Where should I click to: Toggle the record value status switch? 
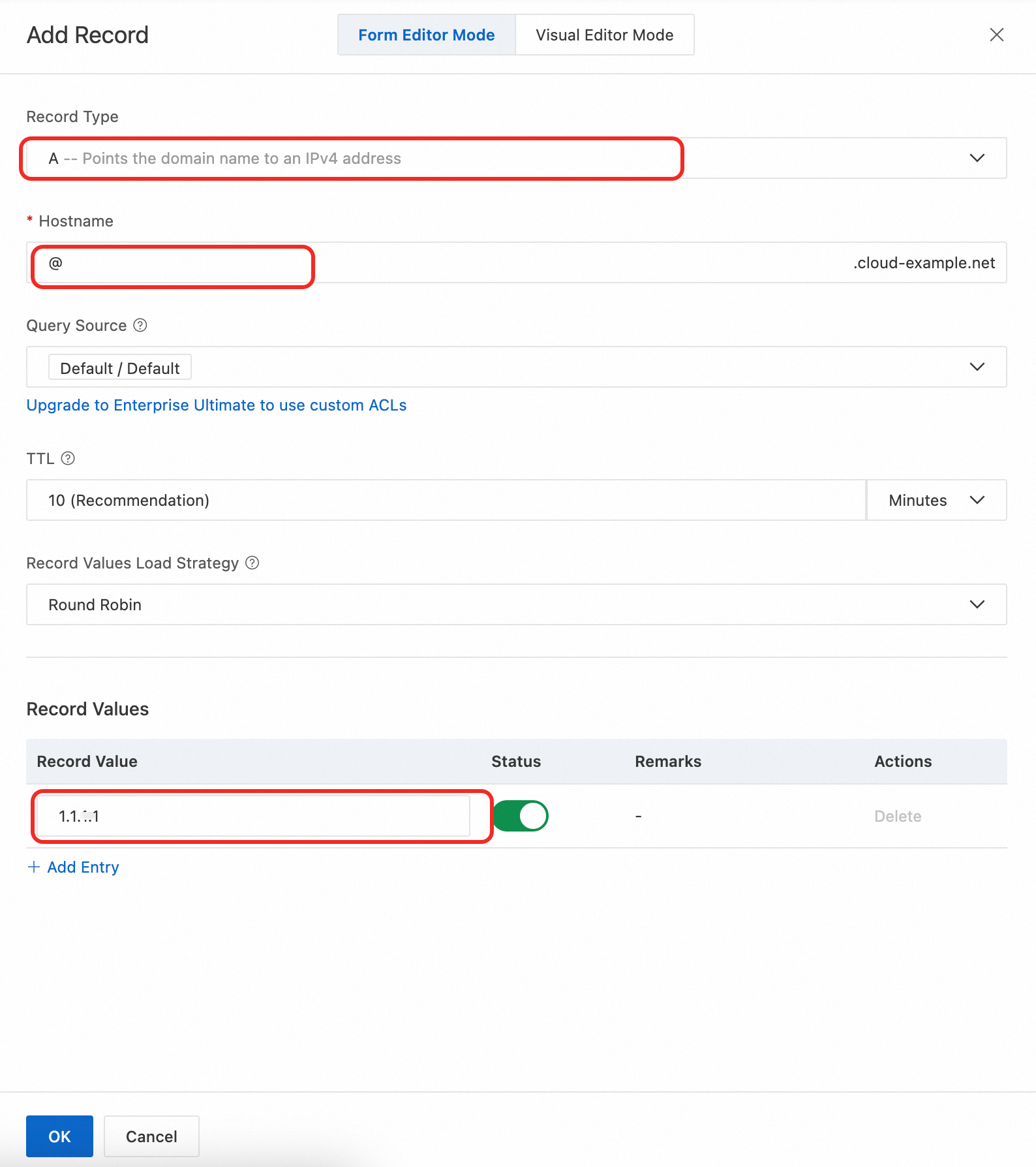[521, 816]
